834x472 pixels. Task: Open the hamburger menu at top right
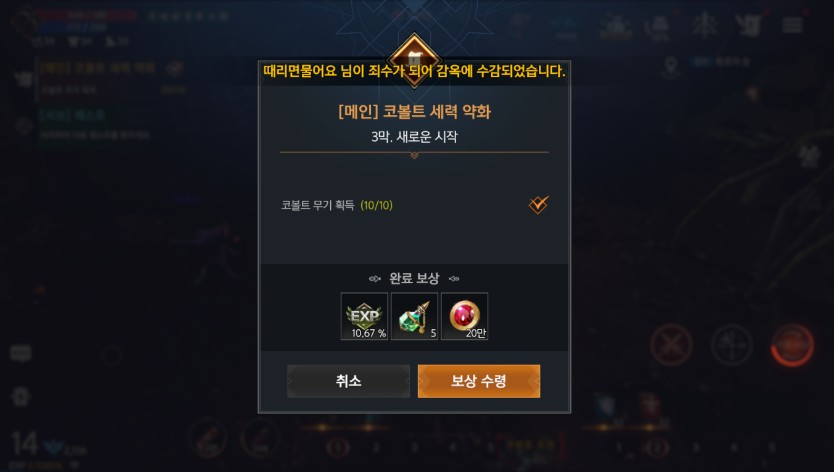(x=792, y=25)
